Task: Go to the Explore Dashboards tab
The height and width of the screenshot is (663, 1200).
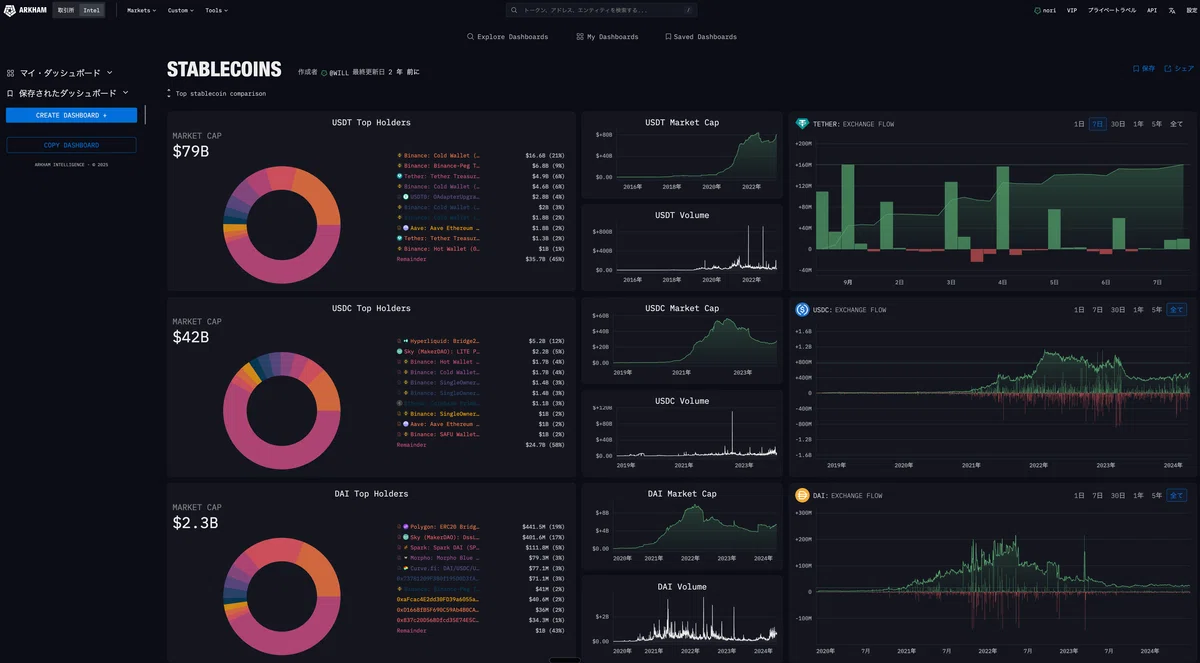Action: pos(508,37)
